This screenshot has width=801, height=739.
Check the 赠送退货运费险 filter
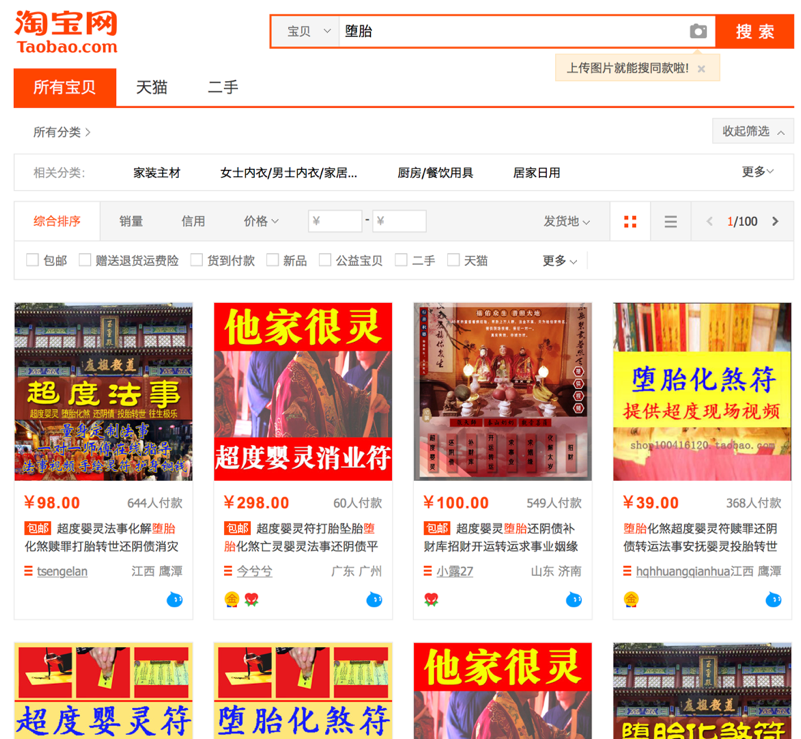tap(85, 260)
